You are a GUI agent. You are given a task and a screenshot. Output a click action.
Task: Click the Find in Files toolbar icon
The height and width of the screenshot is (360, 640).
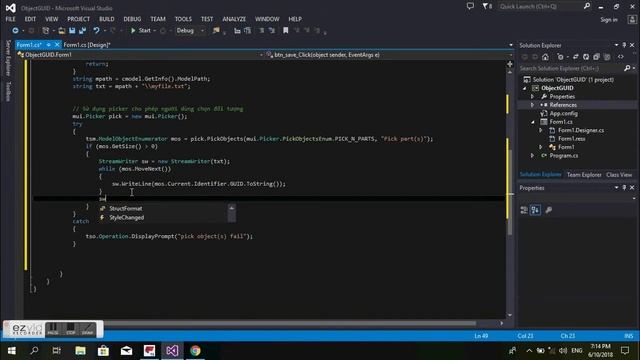216,31
